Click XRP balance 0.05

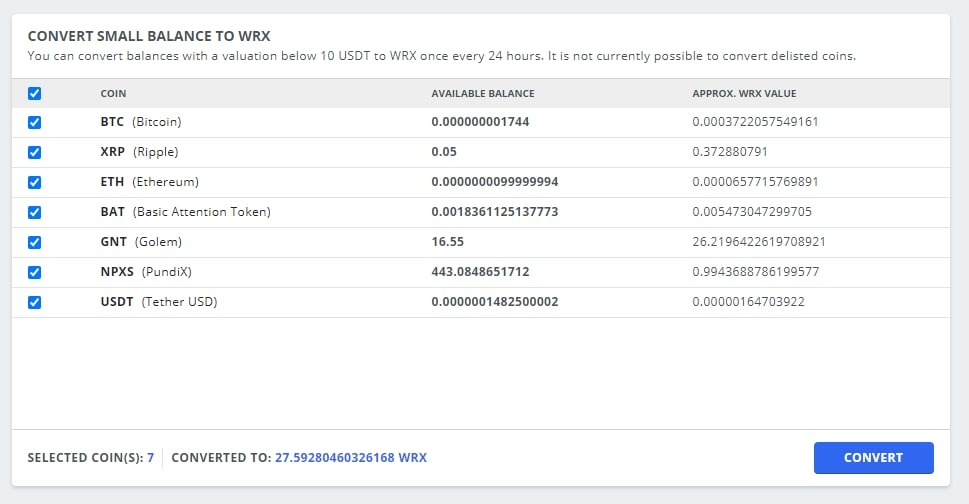click(444, 152)
